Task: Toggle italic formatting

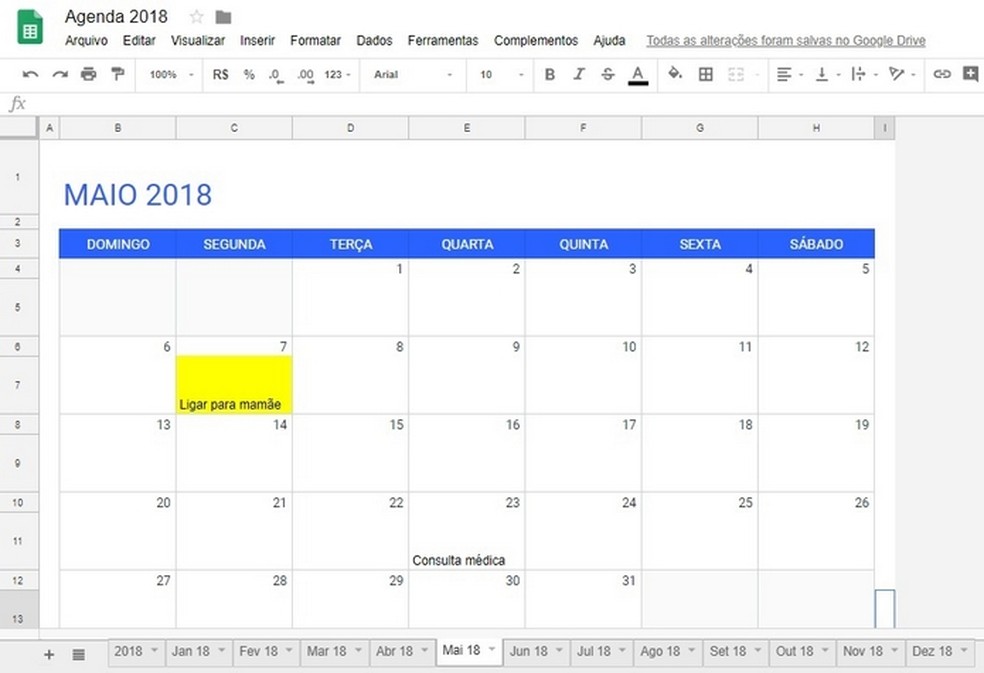Action: (577, 74)
